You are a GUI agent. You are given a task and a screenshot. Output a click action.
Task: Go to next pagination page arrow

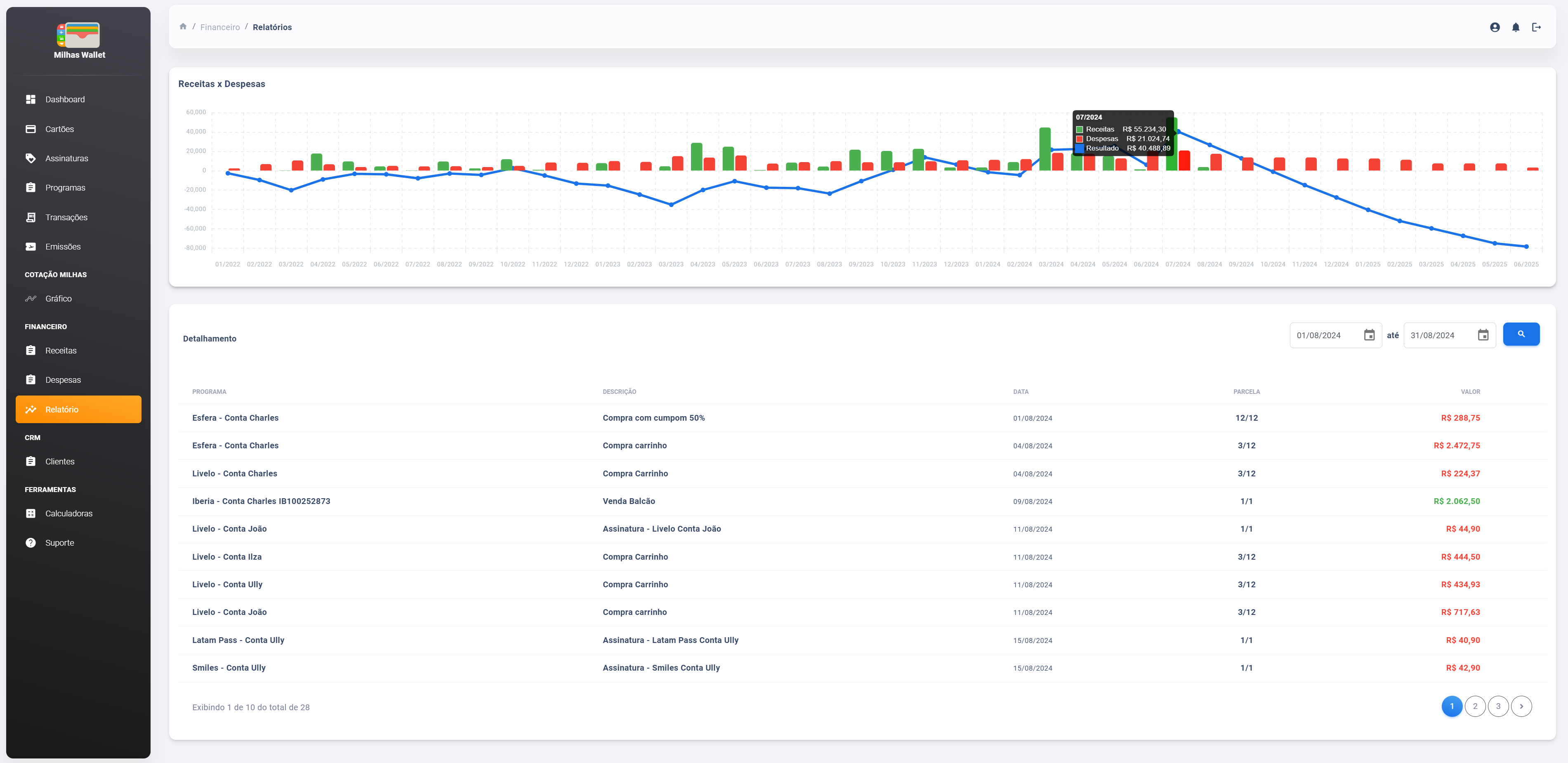1521,706
